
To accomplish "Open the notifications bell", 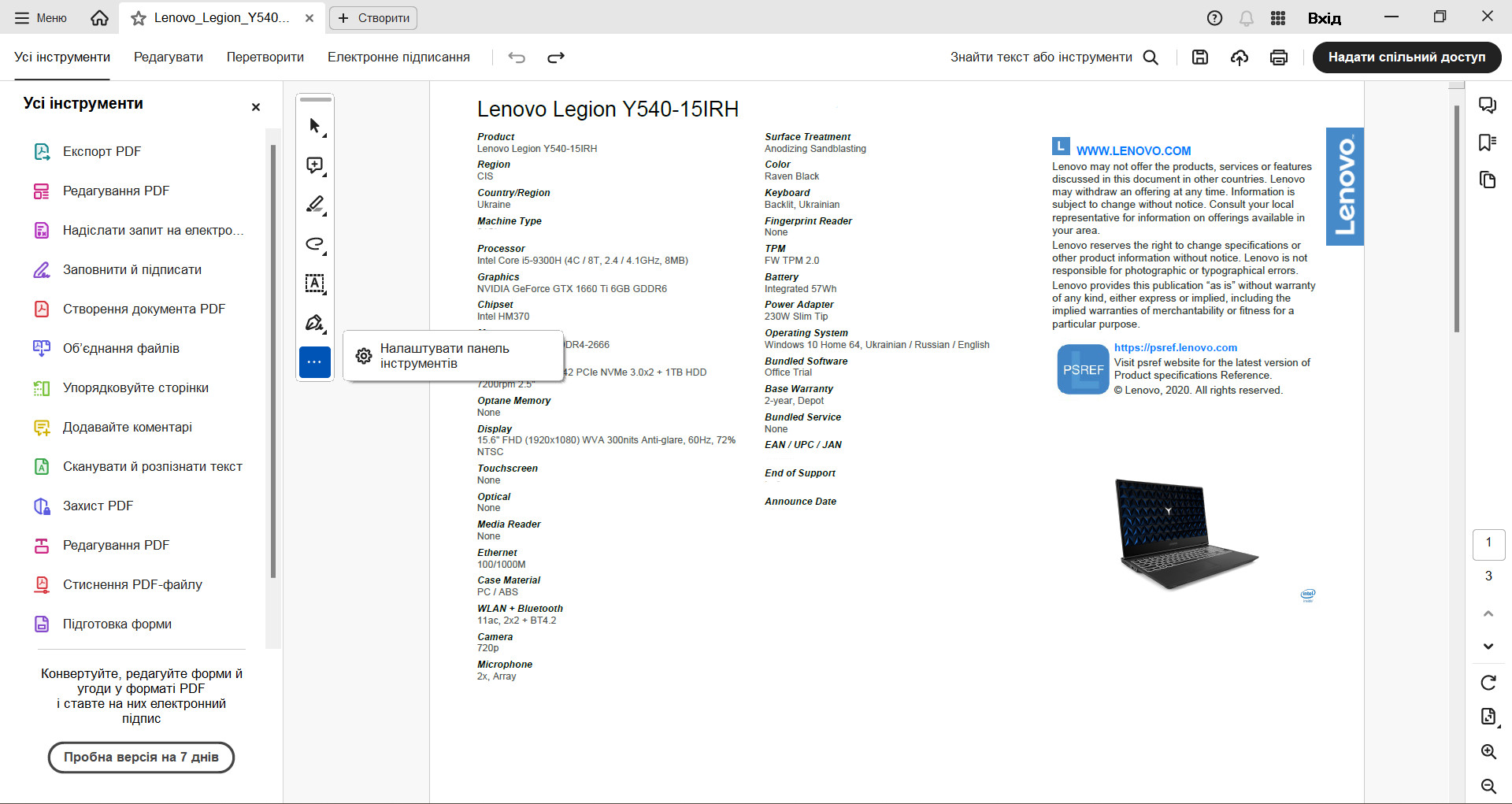I will [1247, 18].
